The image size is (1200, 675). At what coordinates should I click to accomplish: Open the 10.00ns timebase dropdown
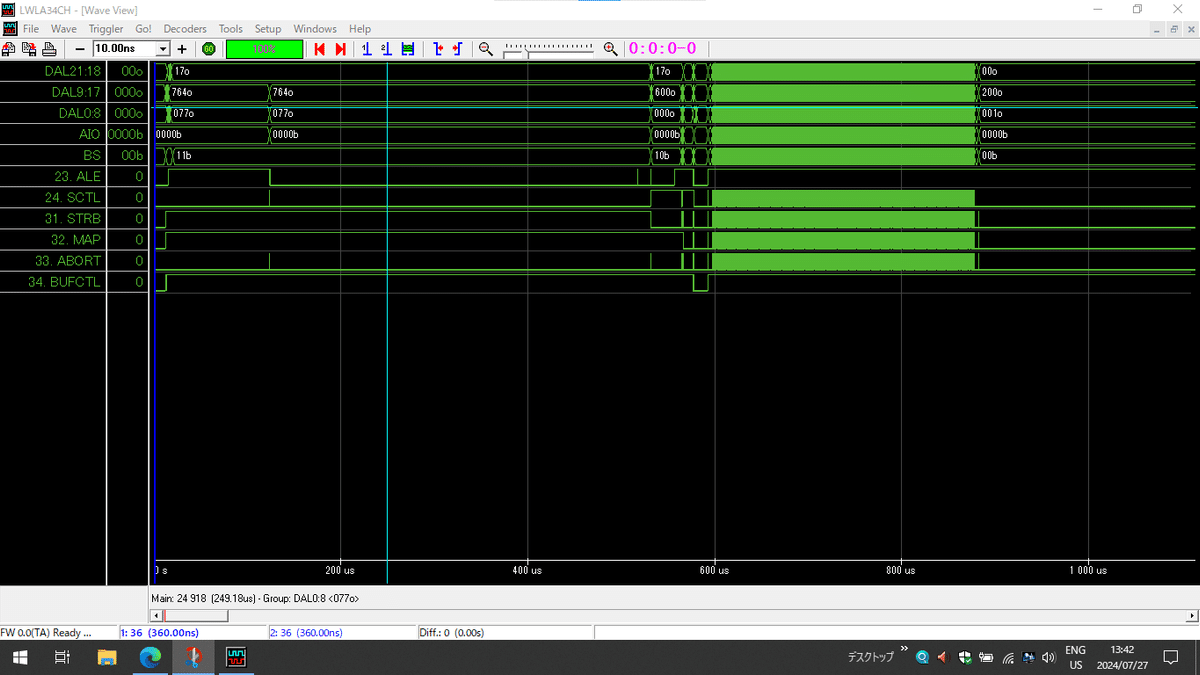pyautogui.click(x=163, y=48)
